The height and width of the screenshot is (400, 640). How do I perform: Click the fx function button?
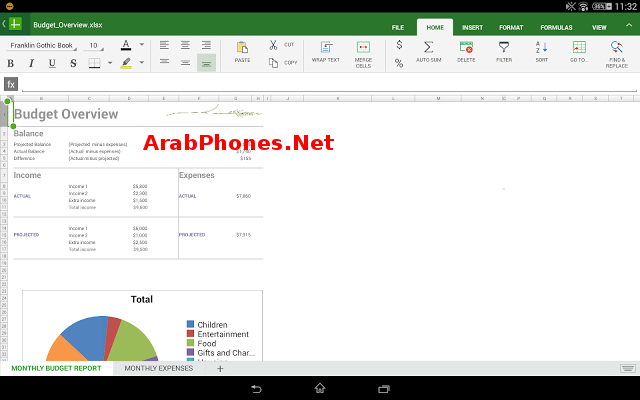(11, 84)
